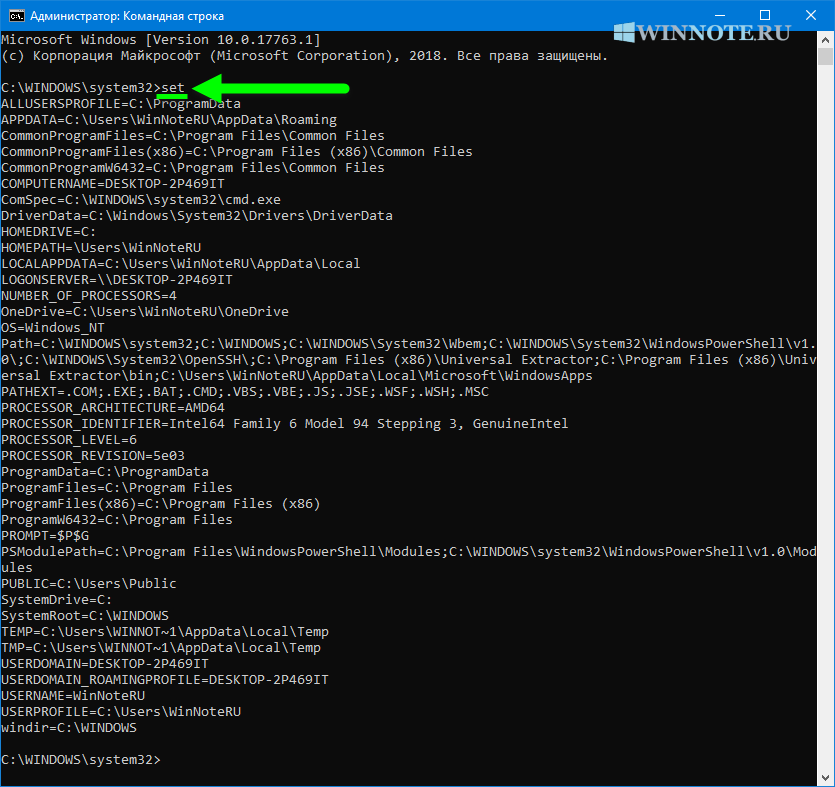Click the PROCESSOR_IDENTIFIER line
Screen dimensions: 835x787
point(284,424)
